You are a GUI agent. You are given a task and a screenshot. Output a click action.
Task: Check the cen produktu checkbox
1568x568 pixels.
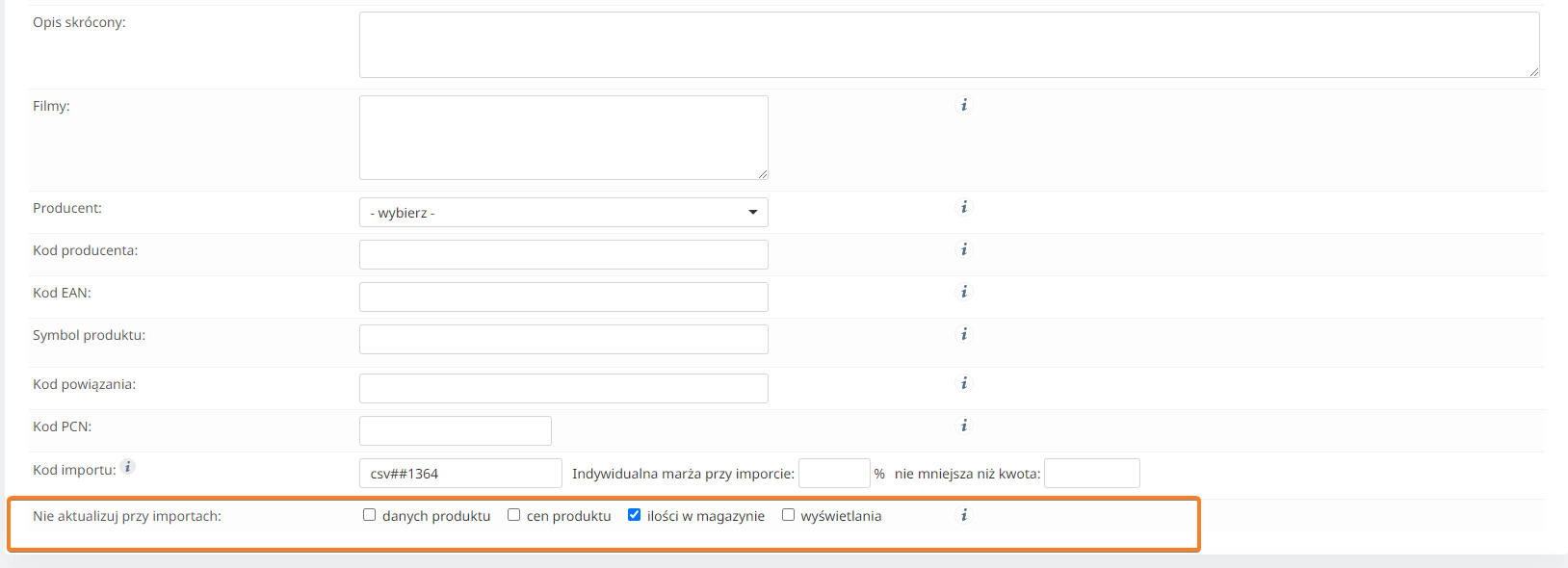[x=513, y=515]
